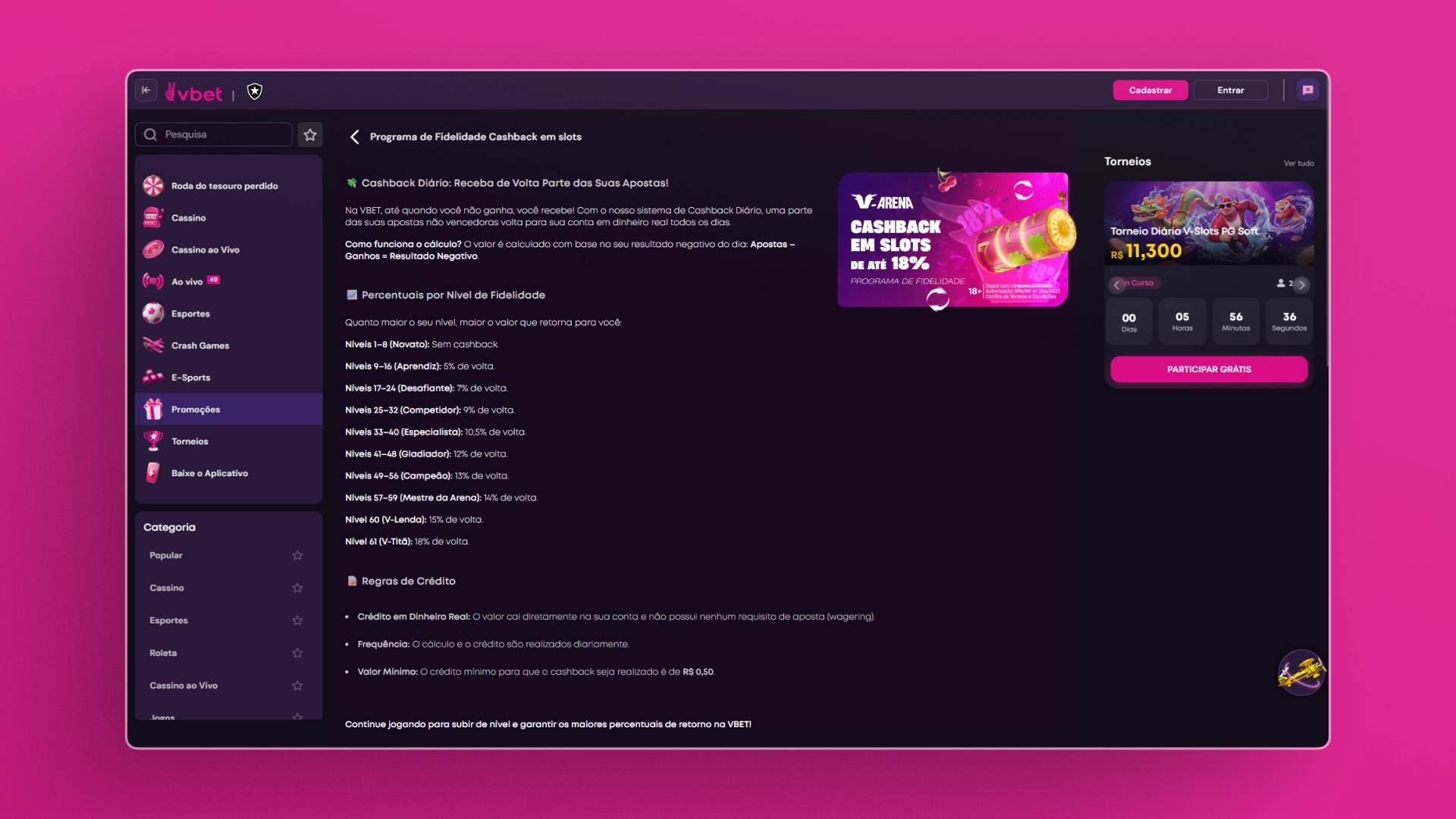
Task: Open the Cashback em Slots promo banner
Action: click(953, 240)
